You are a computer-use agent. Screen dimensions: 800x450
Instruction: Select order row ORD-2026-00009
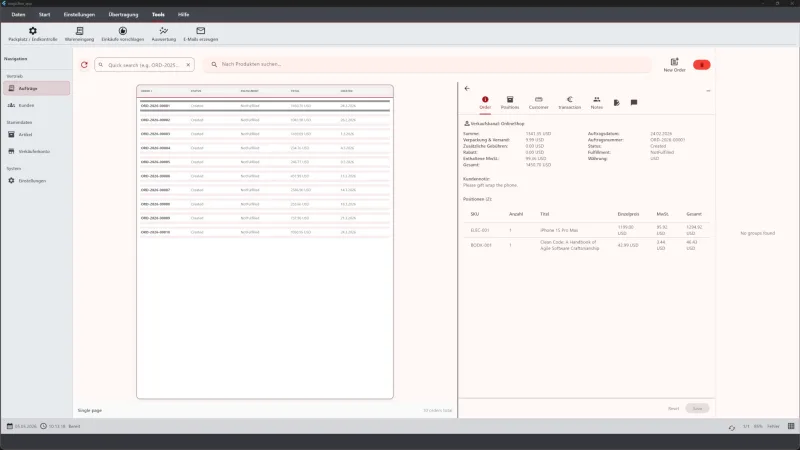coord(265,218)
